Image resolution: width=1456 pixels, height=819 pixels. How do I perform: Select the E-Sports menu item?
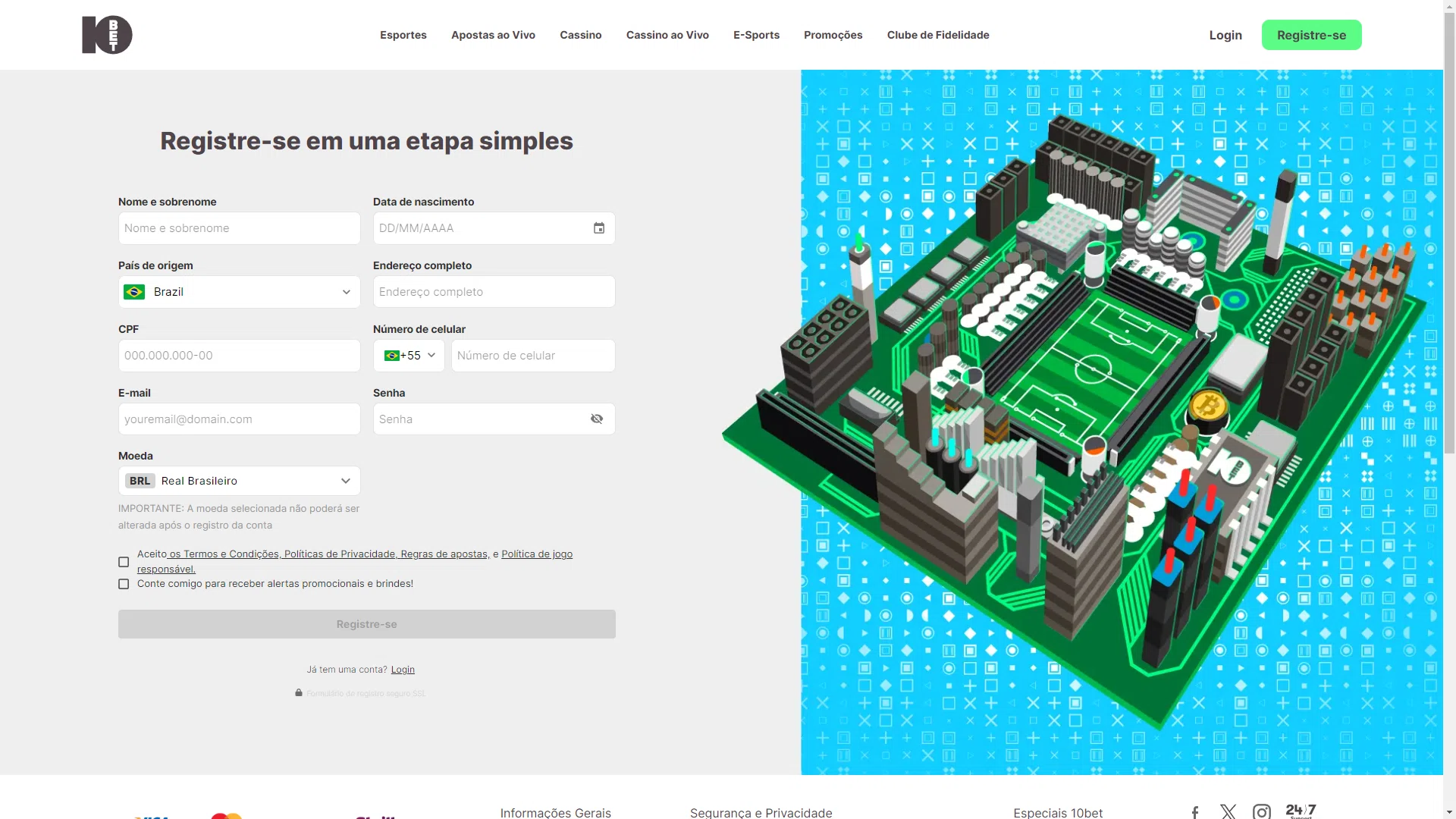(756, 35)
